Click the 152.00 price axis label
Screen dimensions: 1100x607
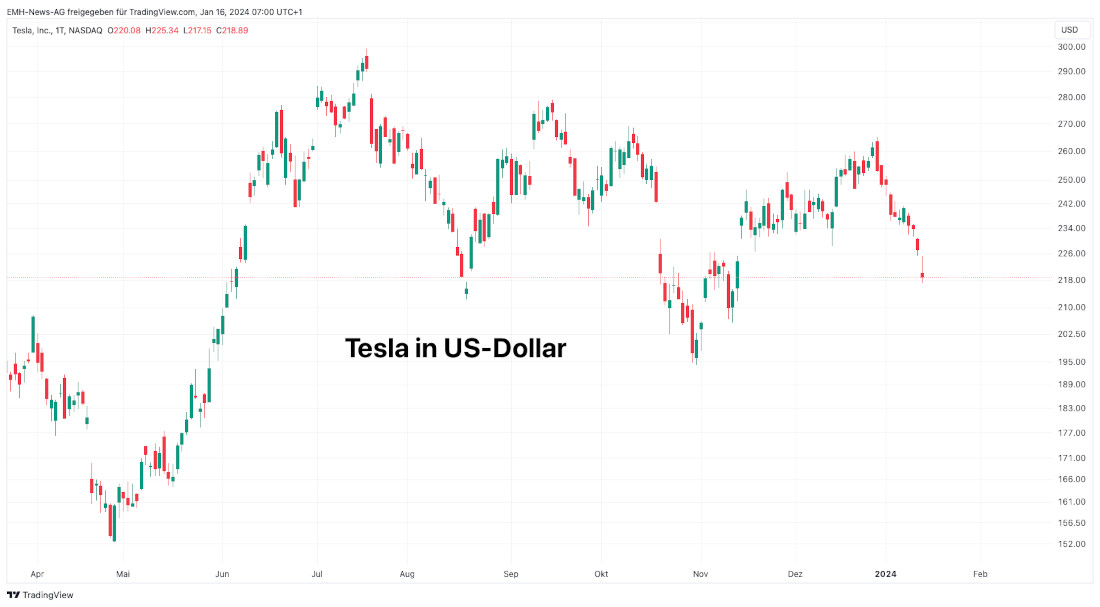1071,544
